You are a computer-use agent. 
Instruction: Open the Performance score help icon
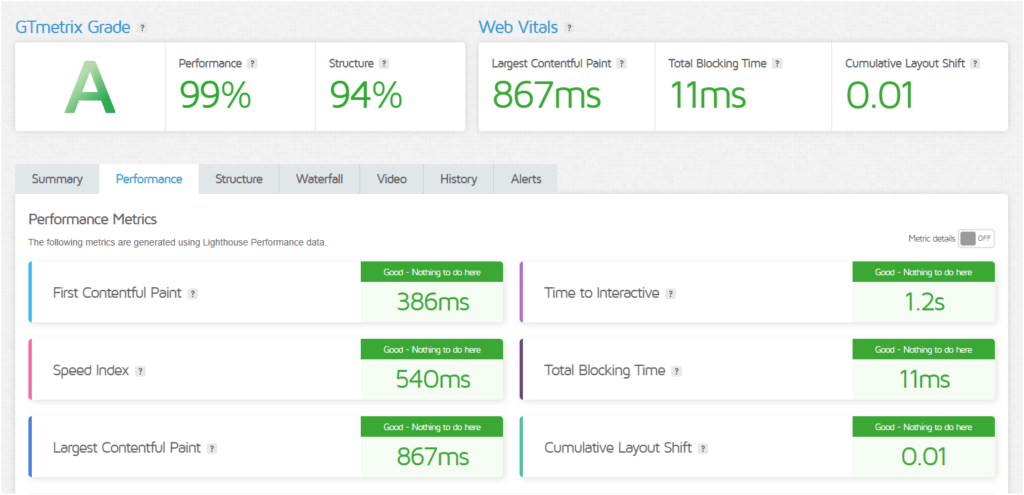(x=252, y=63)
